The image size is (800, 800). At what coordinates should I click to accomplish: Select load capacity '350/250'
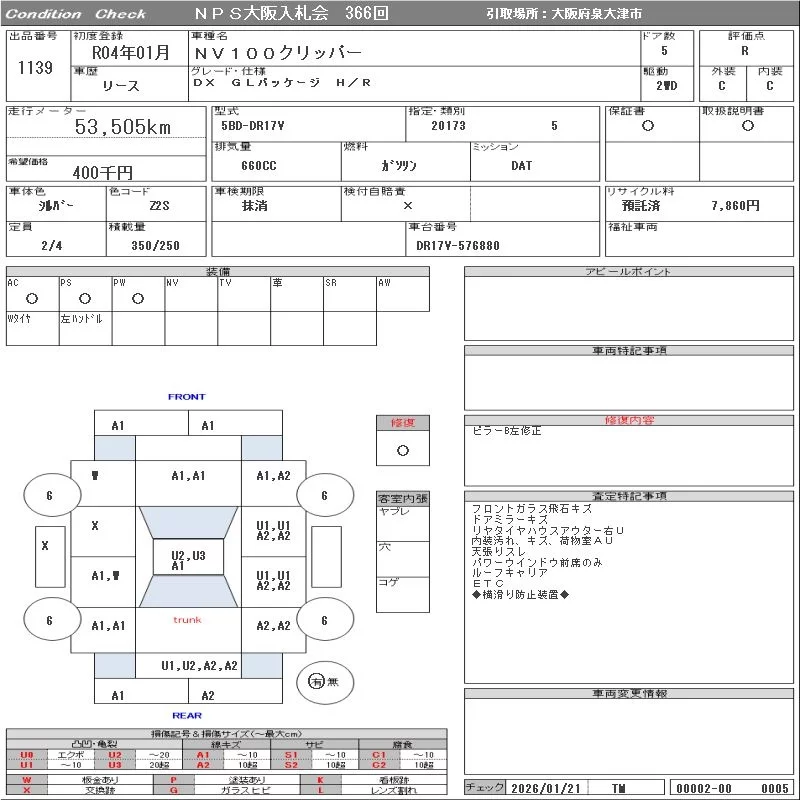click(156, 246)
